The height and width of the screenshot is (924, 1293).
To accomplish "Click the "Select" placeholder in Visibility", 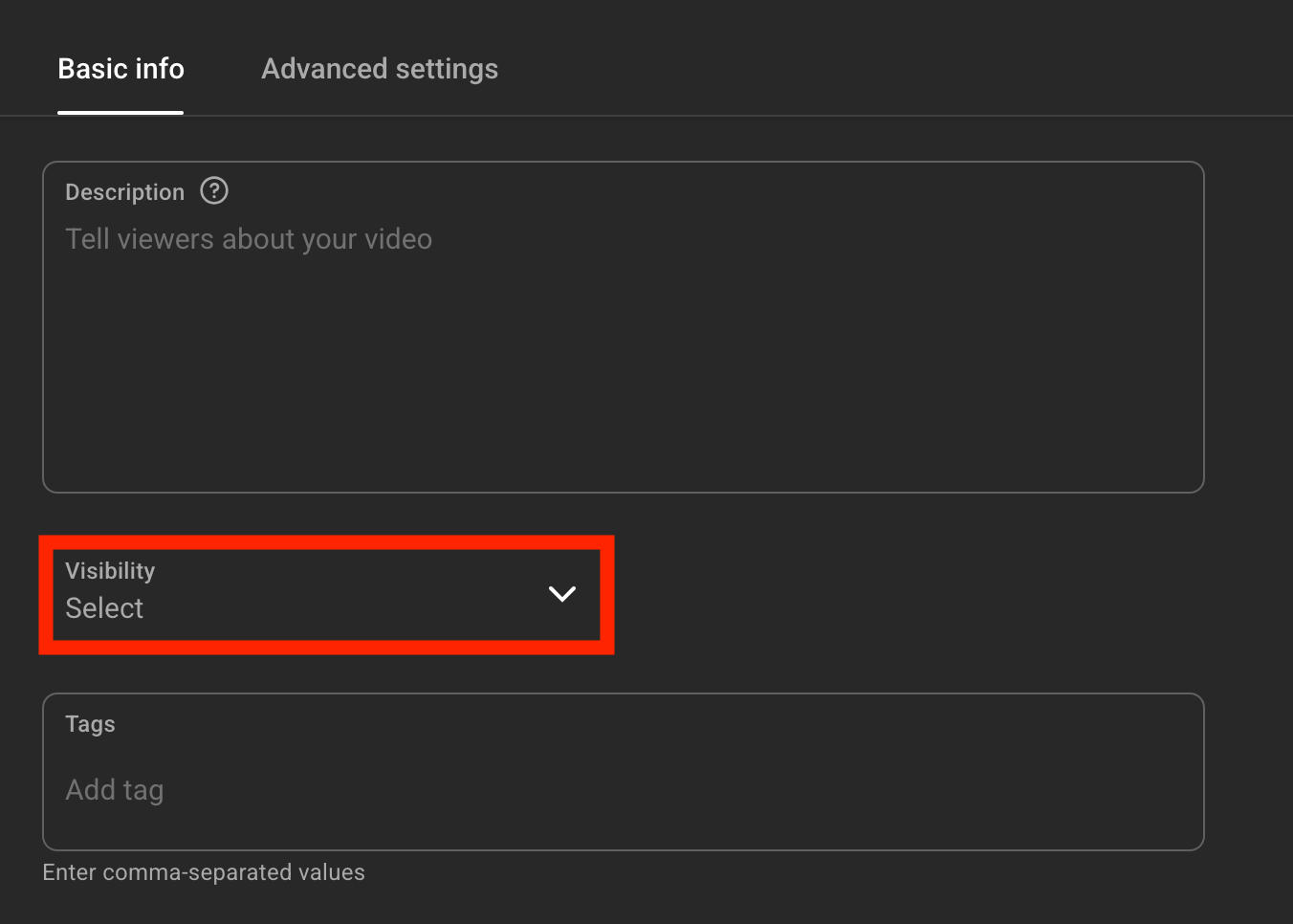I will [104, 608].
